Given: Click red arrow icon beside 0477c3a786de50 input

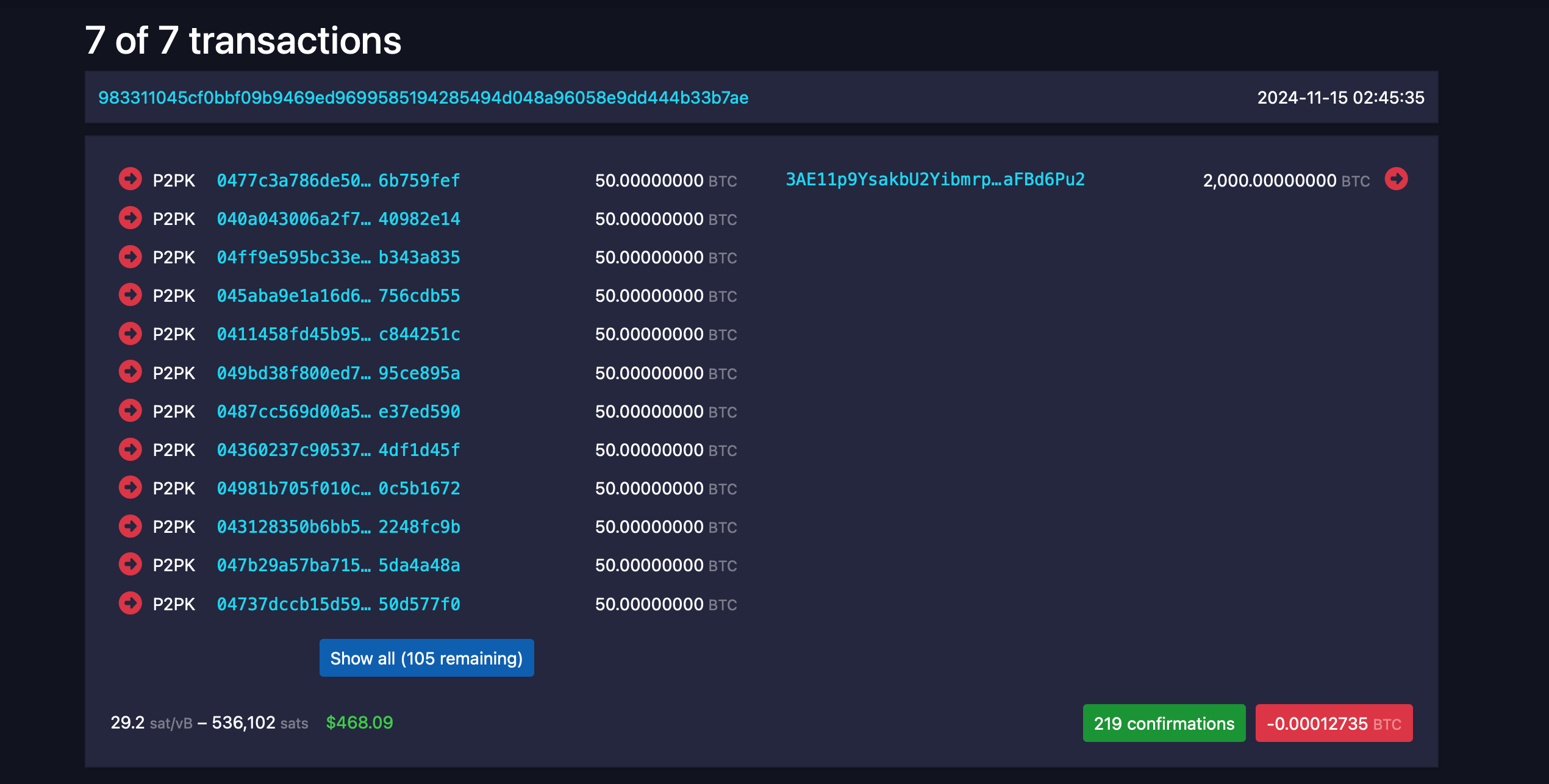Looking at the screenshot, I should tap(130, 179).
